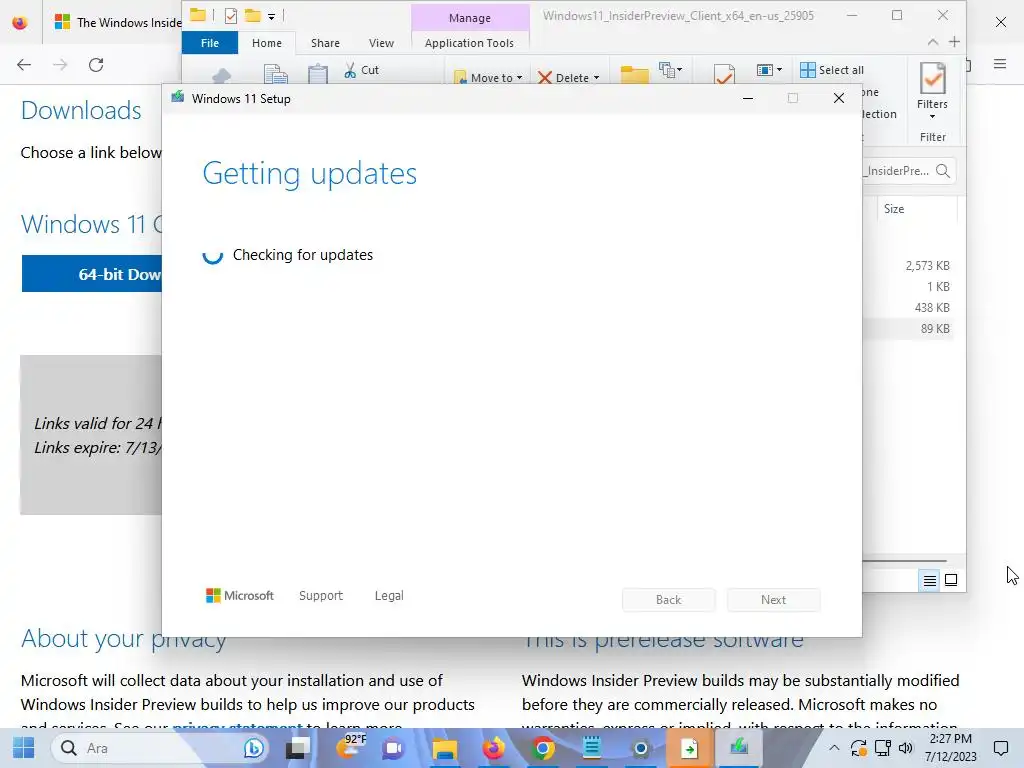Click the volume icon in system tray

tap(906, 748)
